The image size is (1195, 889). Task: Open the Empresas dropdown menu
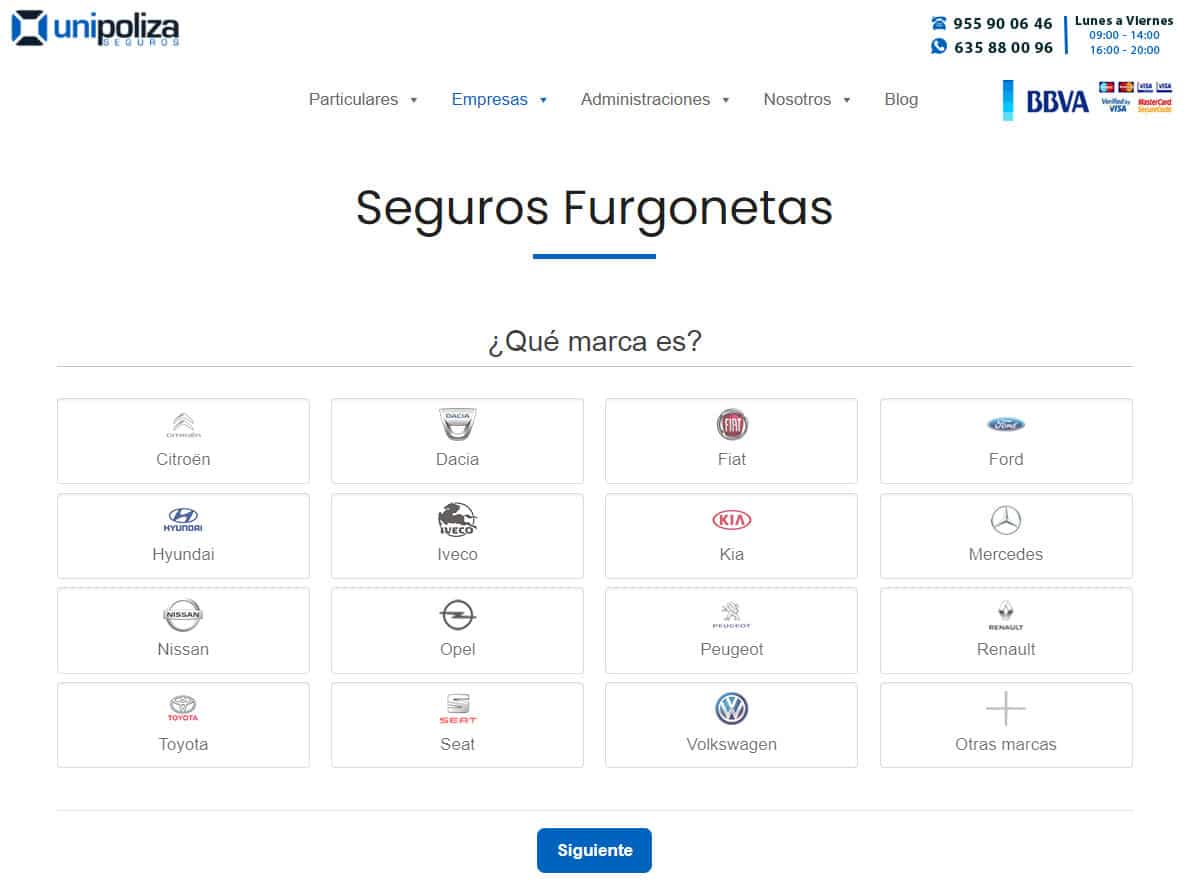(x=499, y=100)
